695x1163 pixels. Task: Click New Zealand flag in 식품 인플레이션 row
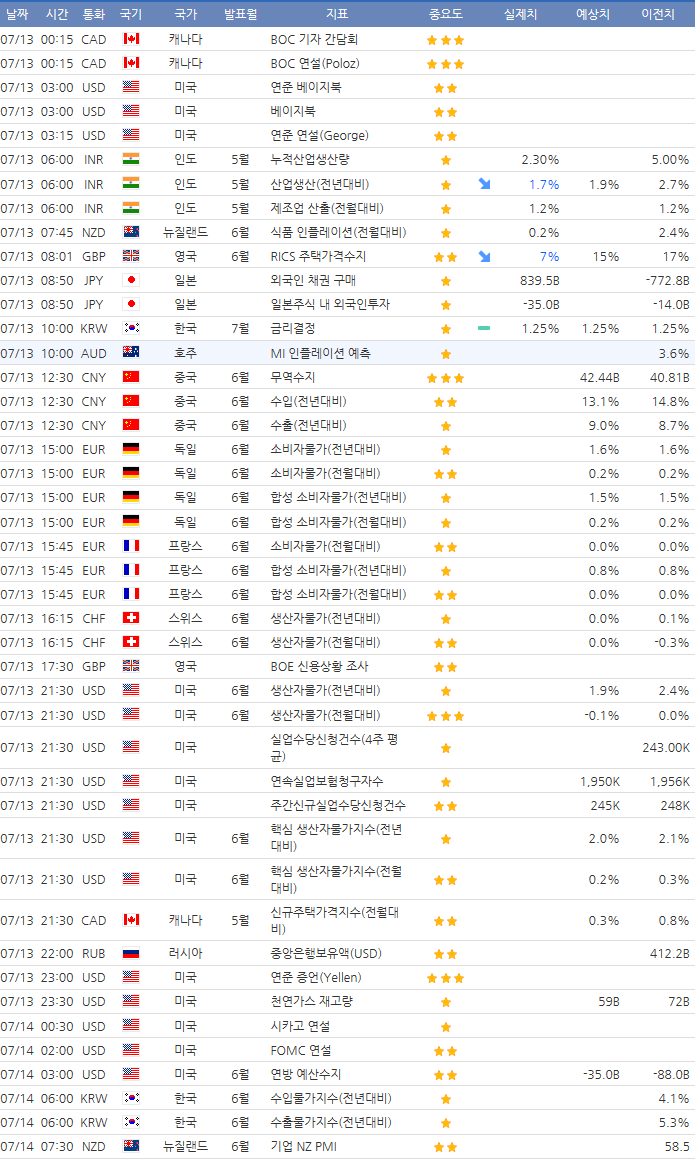(131, 231)
